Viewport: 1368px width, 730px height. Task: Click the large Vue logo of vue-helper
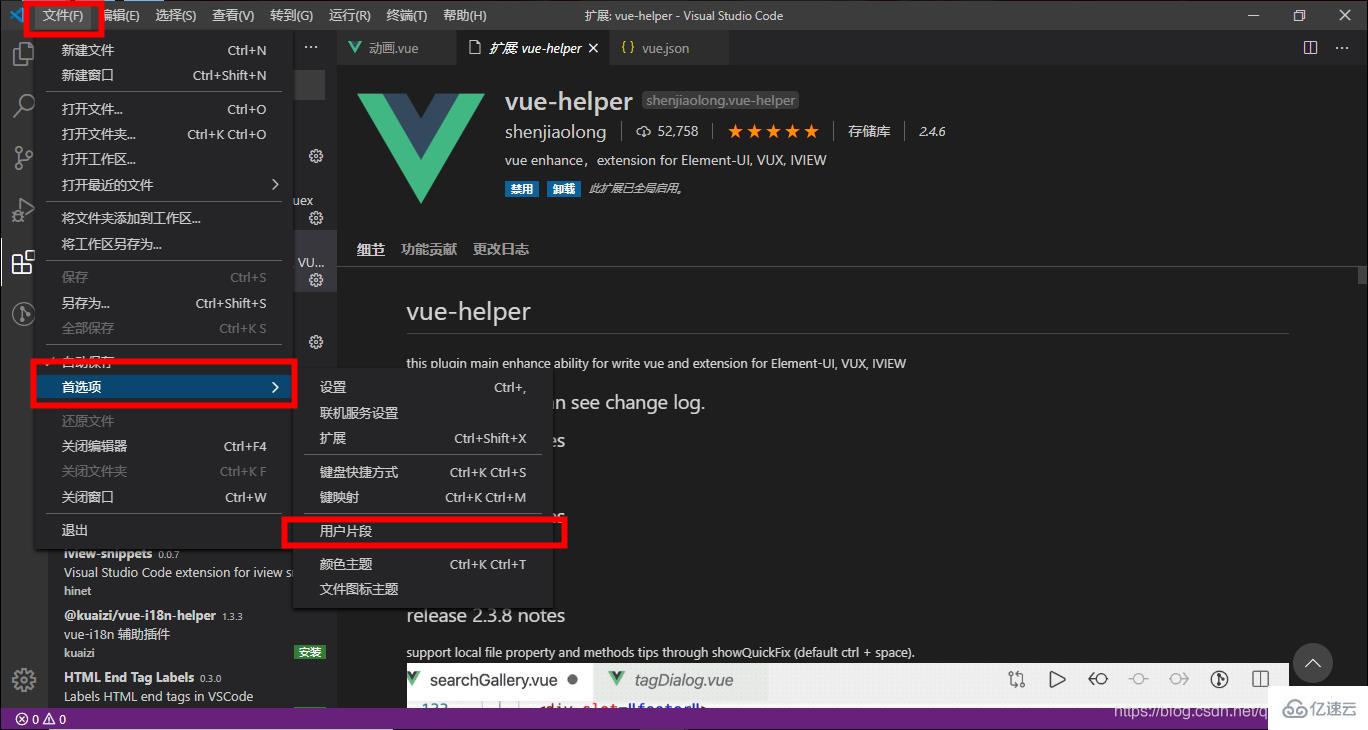click(421, 147)
